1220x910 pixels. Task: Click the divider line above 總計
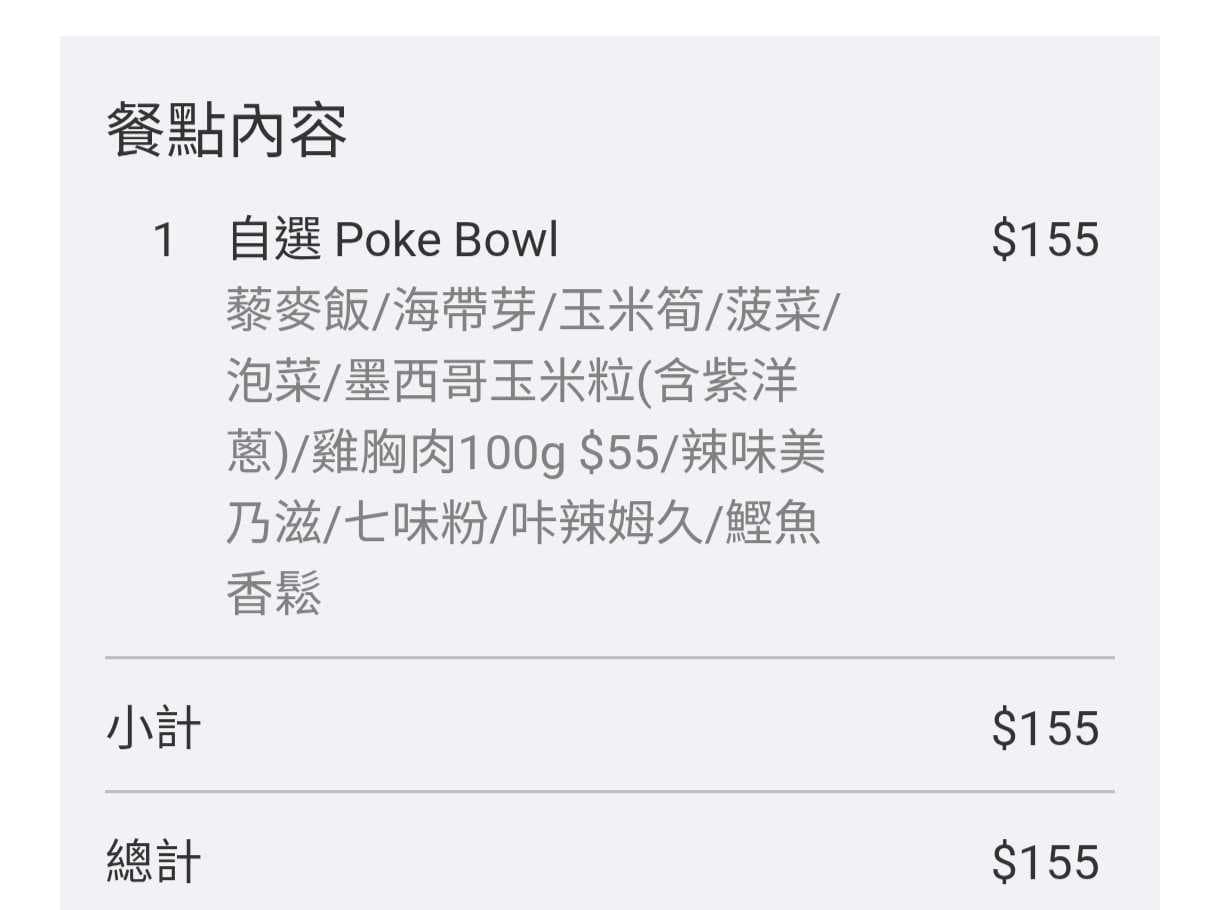point(610,792)
